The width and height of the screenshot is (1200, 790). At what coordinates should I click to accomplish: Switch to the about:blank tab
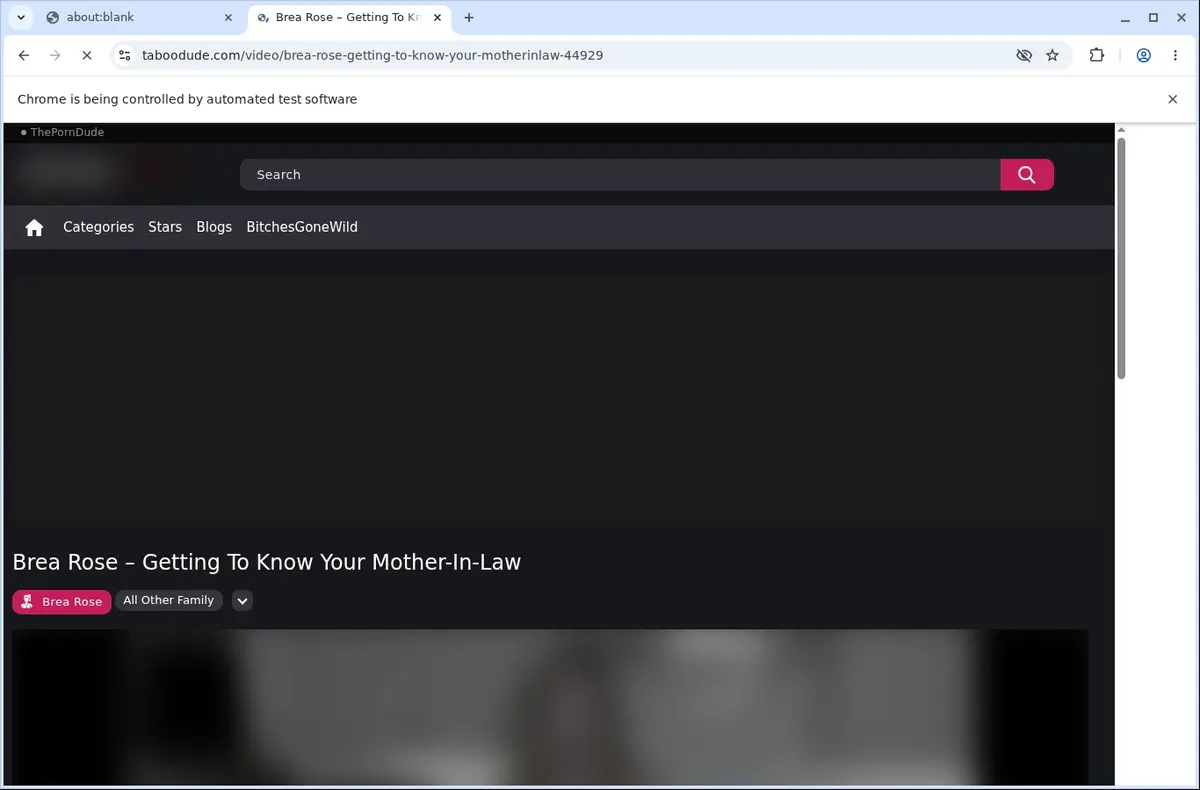(x=139, y=17)
